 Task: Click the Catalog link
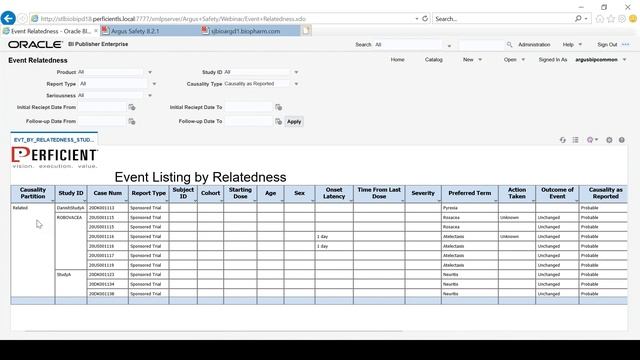(x=433, y=60)
